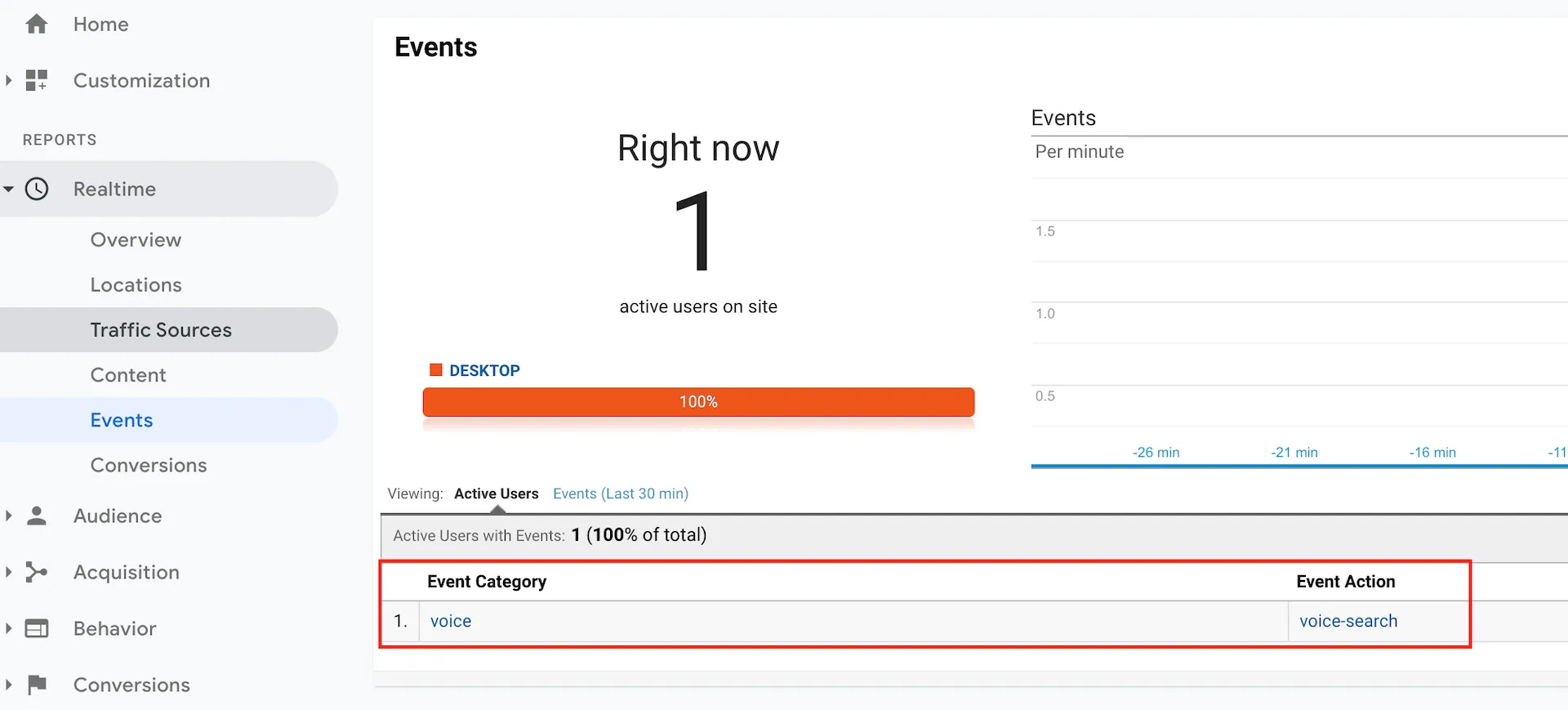Expand the Customization section arrow
Image resolution: width=1568 pixels, height=710 pixels.
pos(9,80)
